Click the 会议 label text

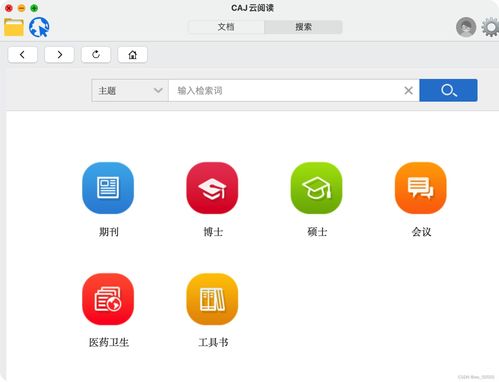(422, 232)
